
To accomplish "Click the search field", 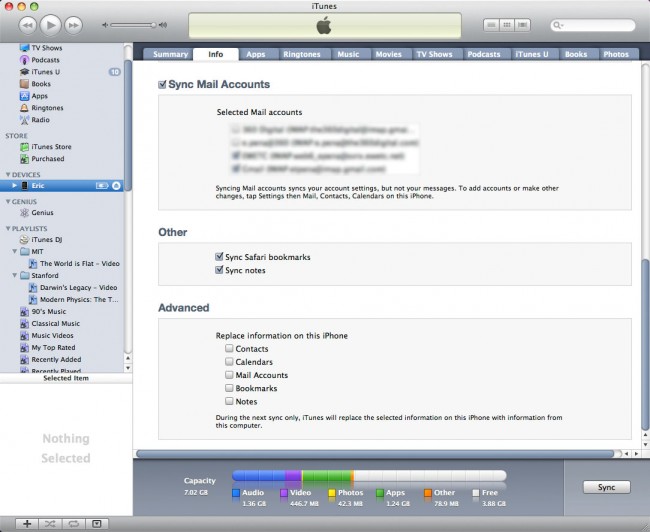I will [x=593, y=25].
